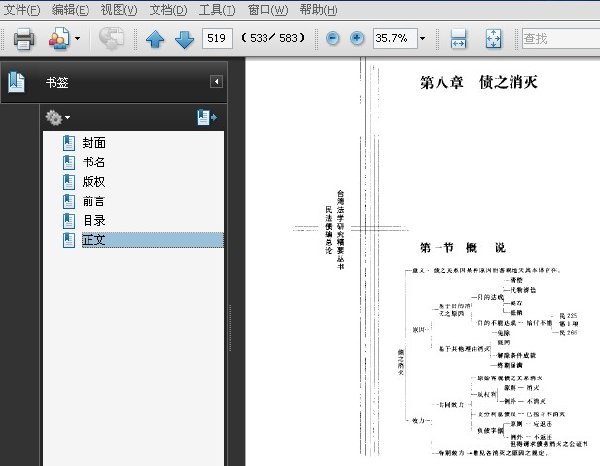
Task: Expand the collaborate icon dropdown arrow
Action: pos(77,38)
